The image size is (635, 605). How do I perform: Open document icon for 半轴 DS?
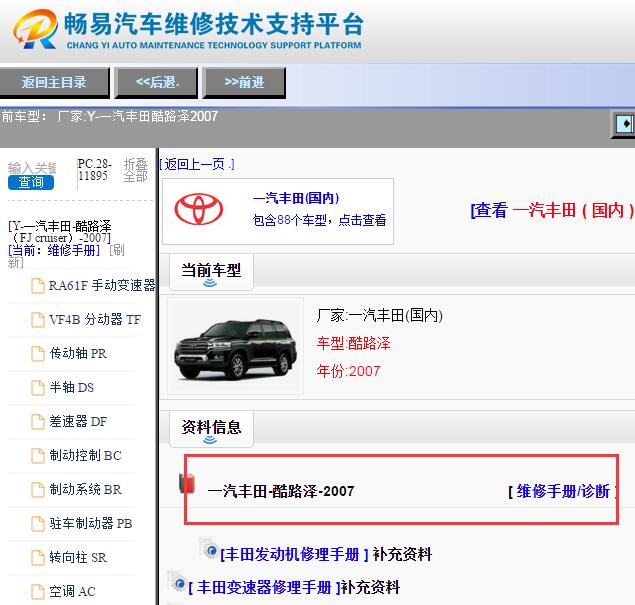(38, 388)
